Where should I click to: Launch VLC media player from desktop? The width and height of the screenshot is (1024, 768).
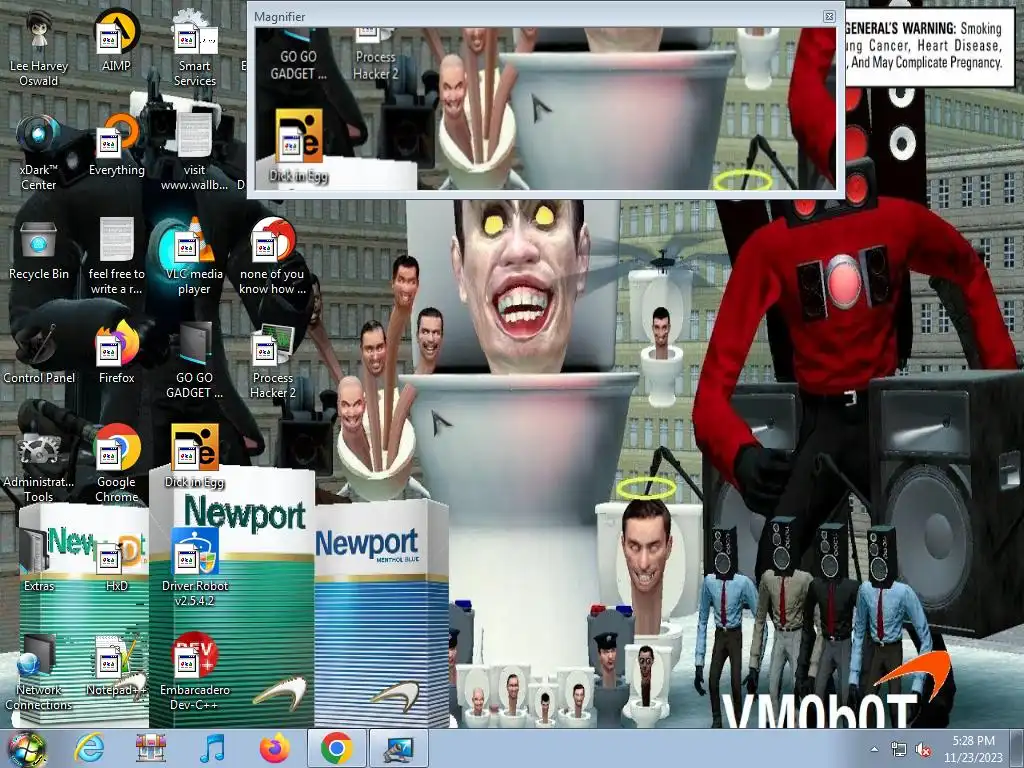pyautogui.click(x=194, y=257)
